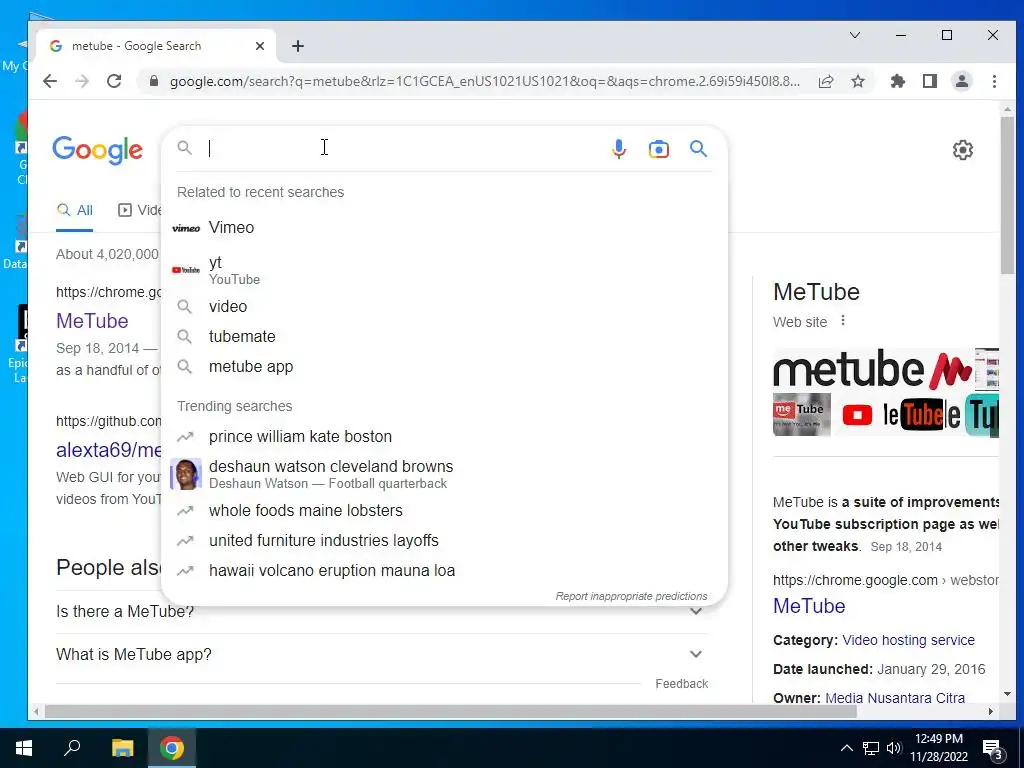Open network status tray icon
Viewport: 1024px width, 768px height.
pos(871,748)
